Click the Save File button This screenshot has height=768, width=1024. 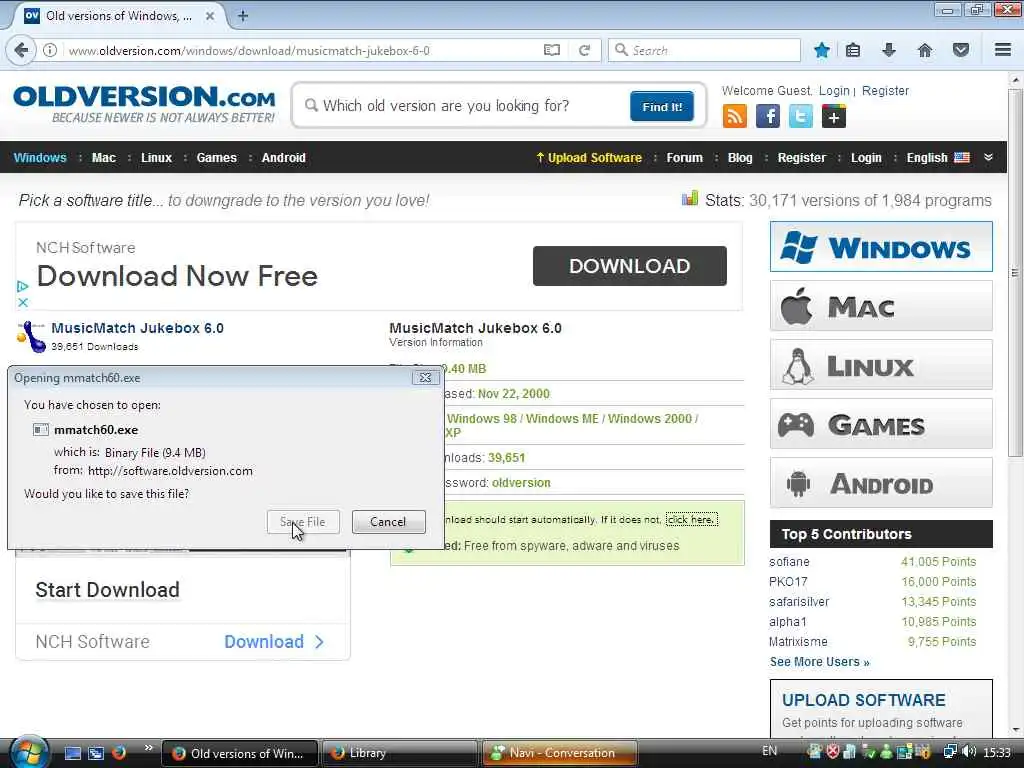tap(303, 522)
